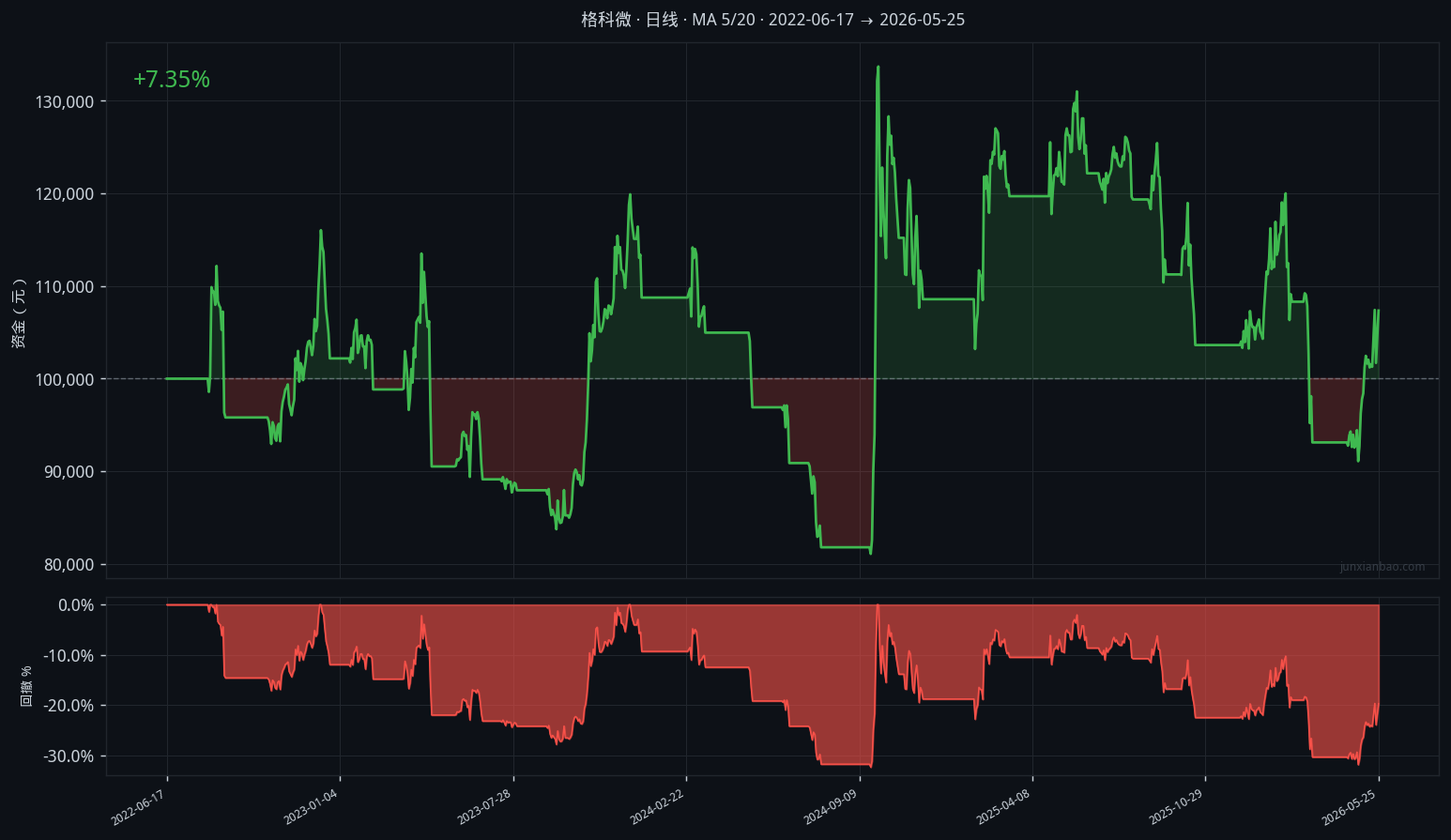
Task: Click the 回撤 % axis title
Action: point(26,686)
